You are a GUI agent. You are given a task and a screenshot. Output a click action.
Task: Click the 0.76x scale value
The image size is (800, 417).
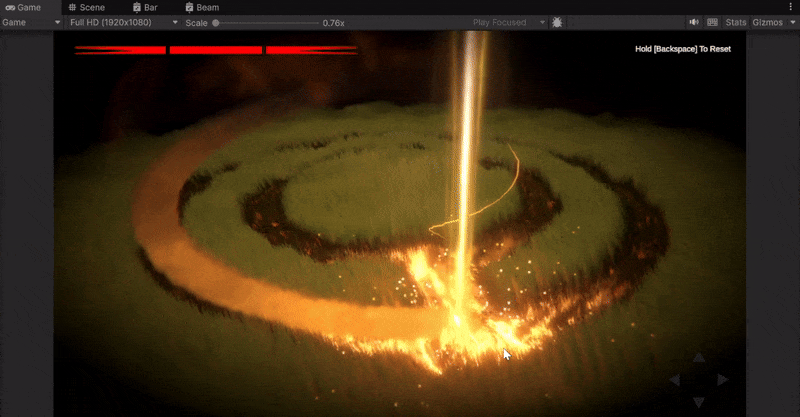click(333, 23)
